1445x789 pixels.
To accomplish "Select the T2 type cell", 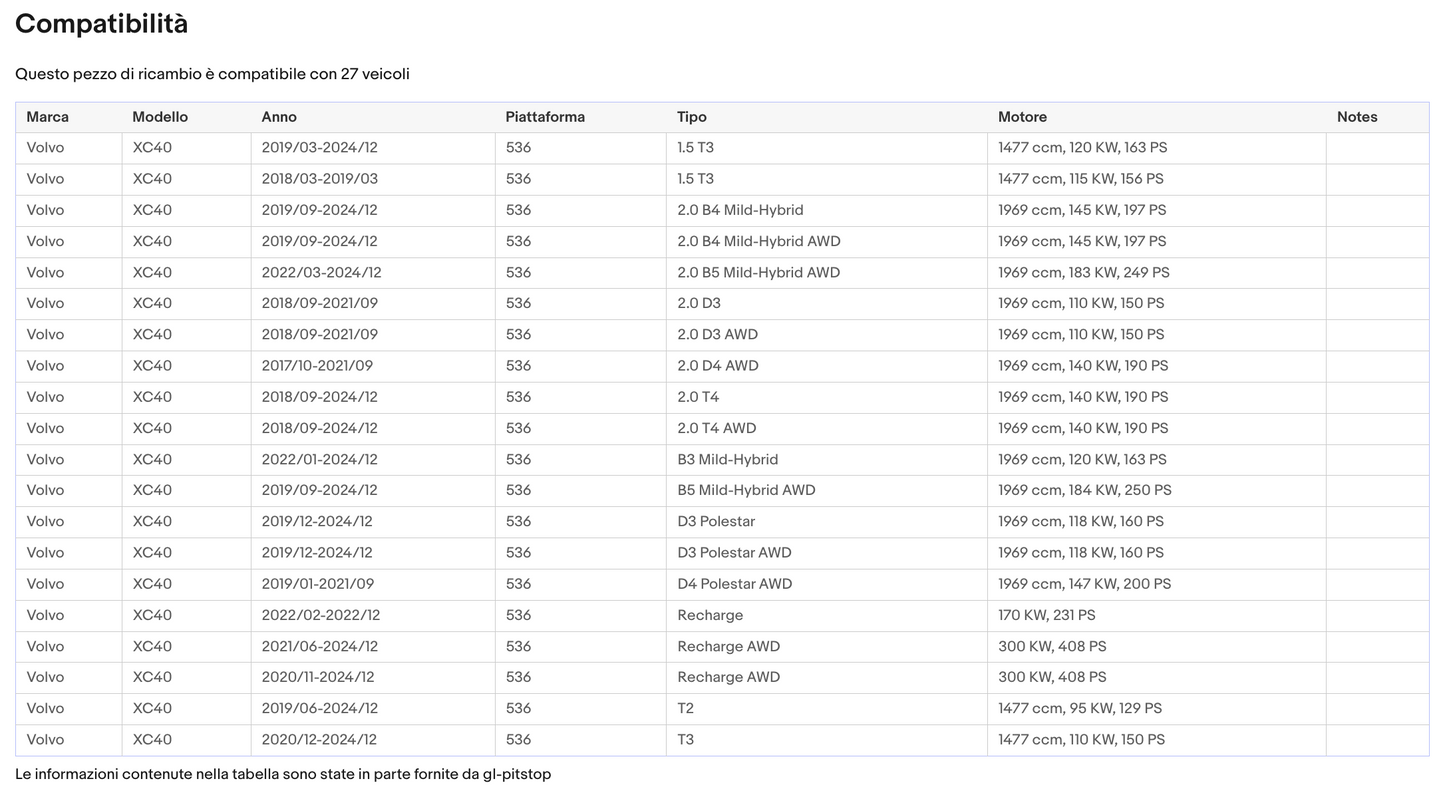I will coord(827,708).
